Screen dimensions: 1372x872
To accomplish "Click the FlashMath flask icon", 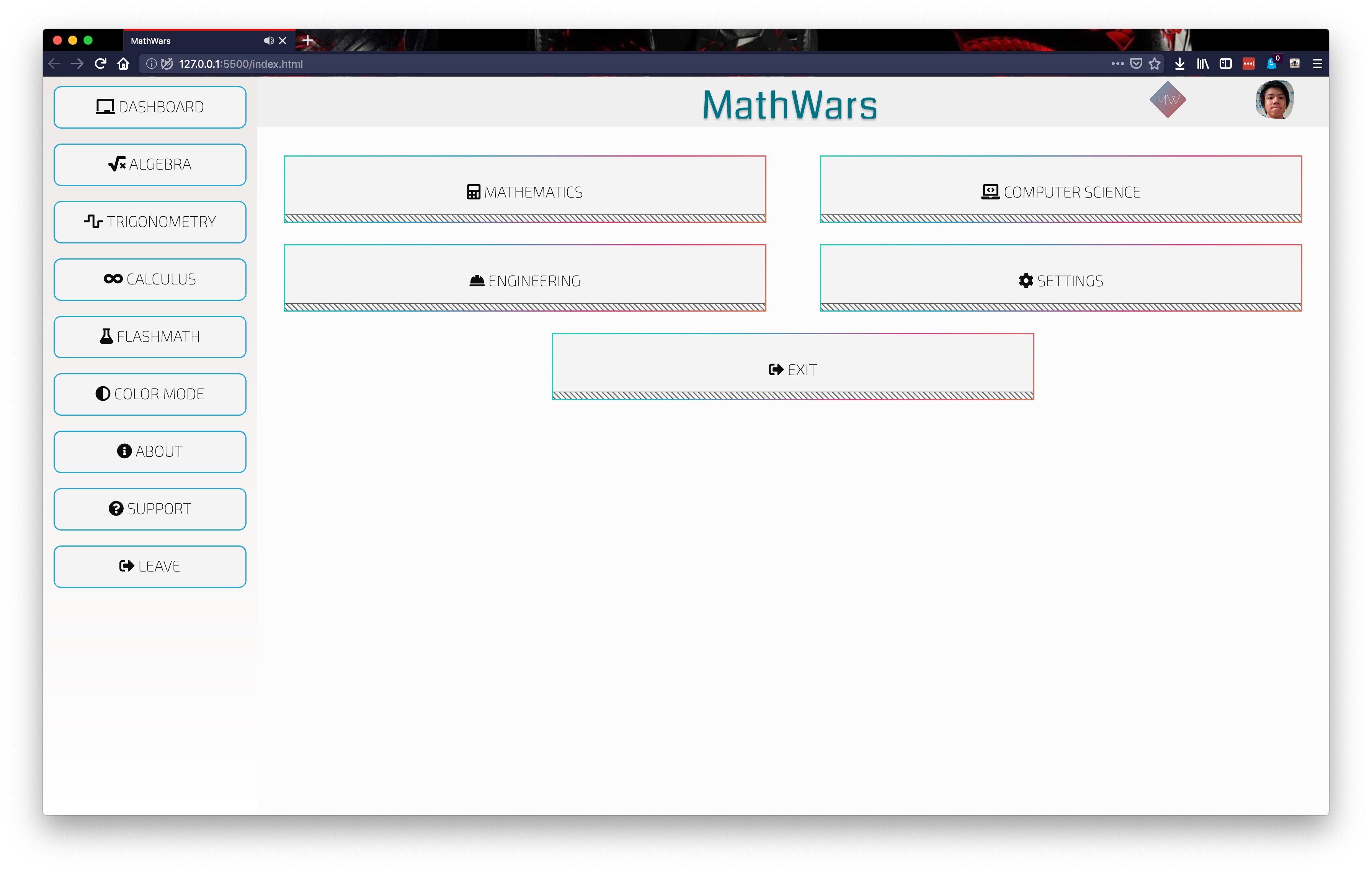I will (106, 336).
